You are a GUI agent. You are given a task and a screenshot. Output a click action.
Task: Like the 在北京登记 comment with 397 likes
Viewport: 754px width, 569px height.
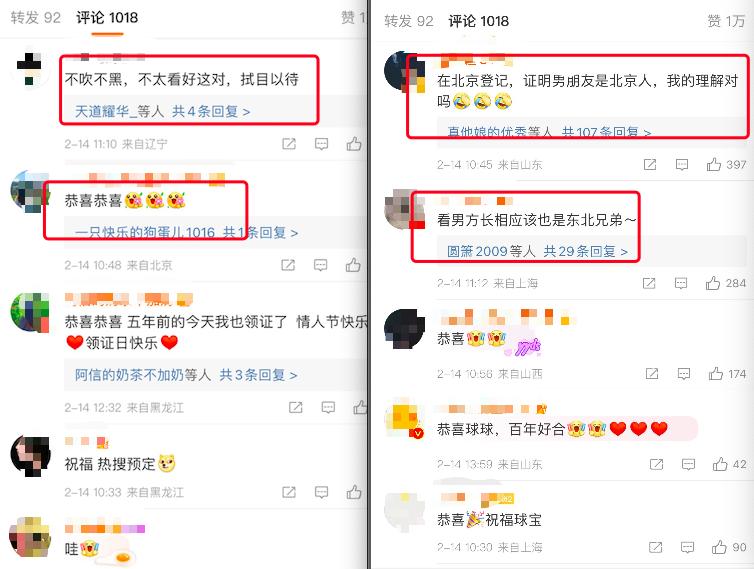(x=714, y=164)
